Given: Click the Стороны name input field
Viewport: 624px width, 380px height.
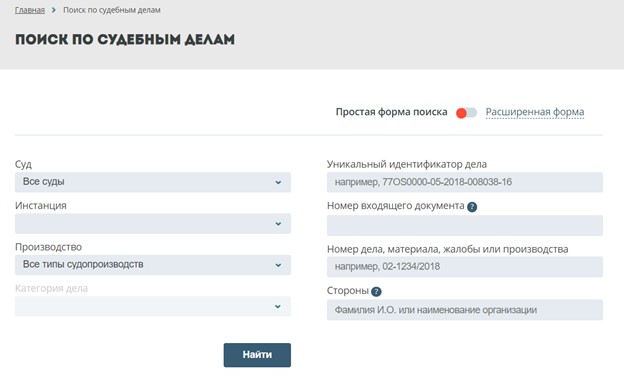Looking at the screenshot, I should (x=465, y=310).
